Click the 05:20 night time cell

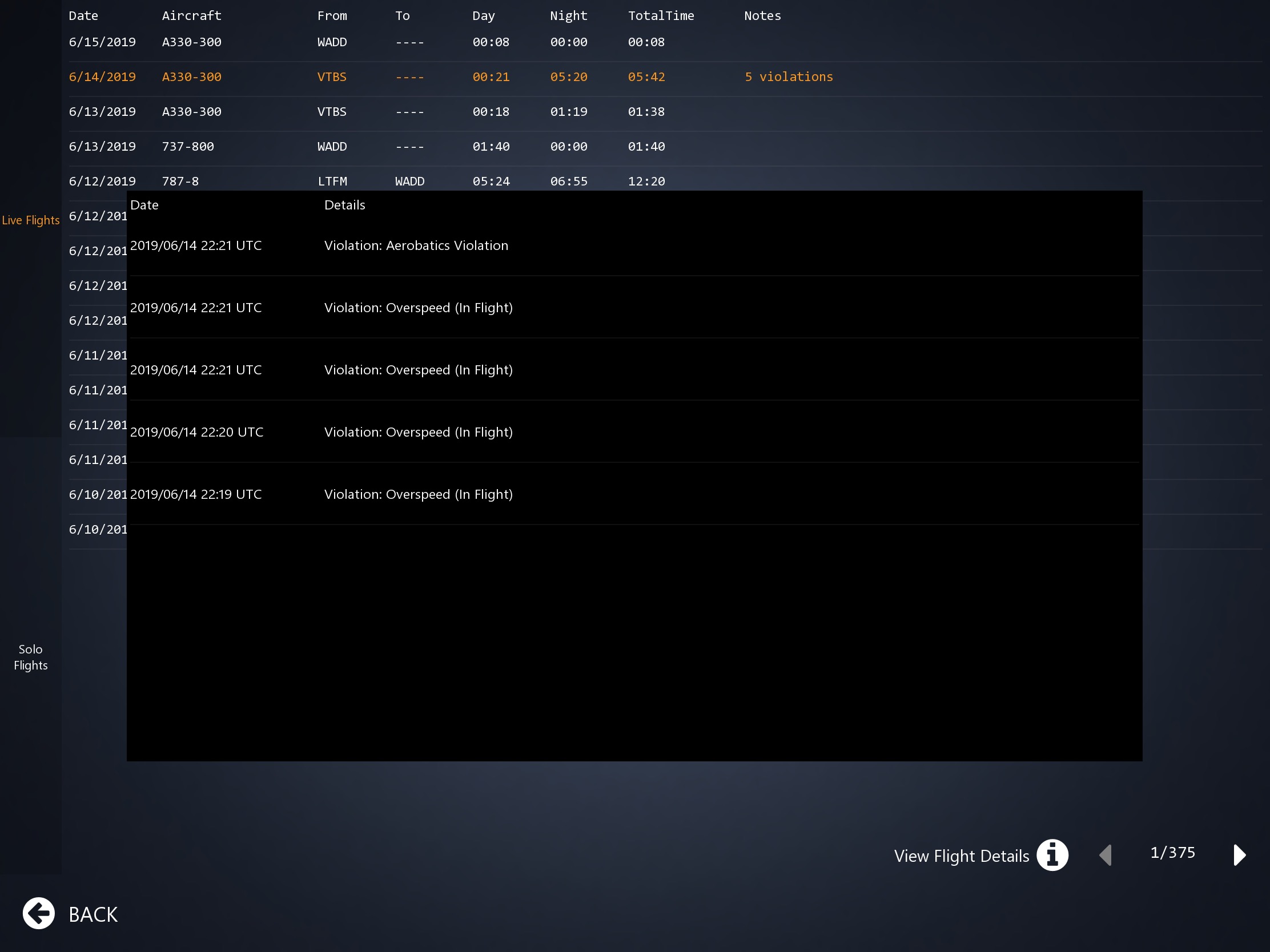click(x=568, y=77)
